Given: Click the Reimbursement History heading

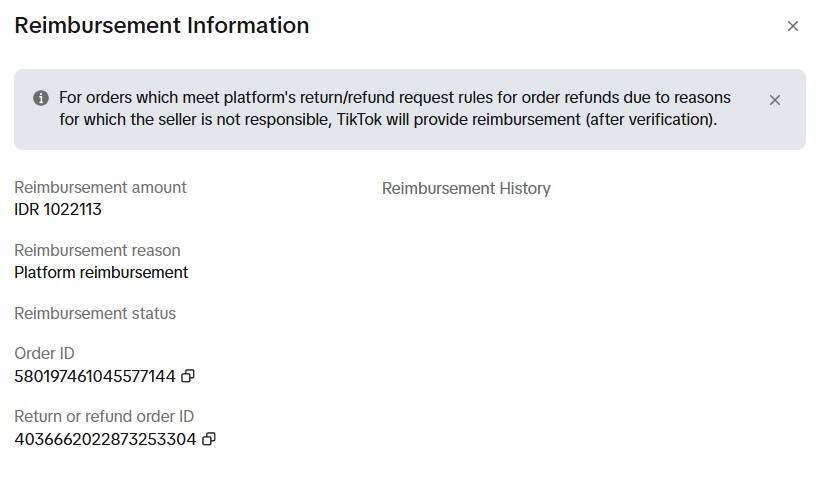Looking at the screenshot, I should (x=466, y=188).
